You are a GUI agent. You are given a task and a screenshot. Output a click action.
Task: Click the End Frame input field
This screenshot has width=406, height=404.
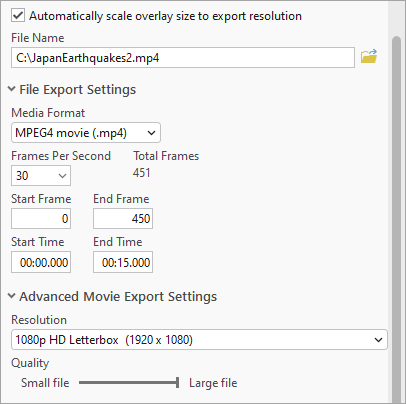pos(123,219)
